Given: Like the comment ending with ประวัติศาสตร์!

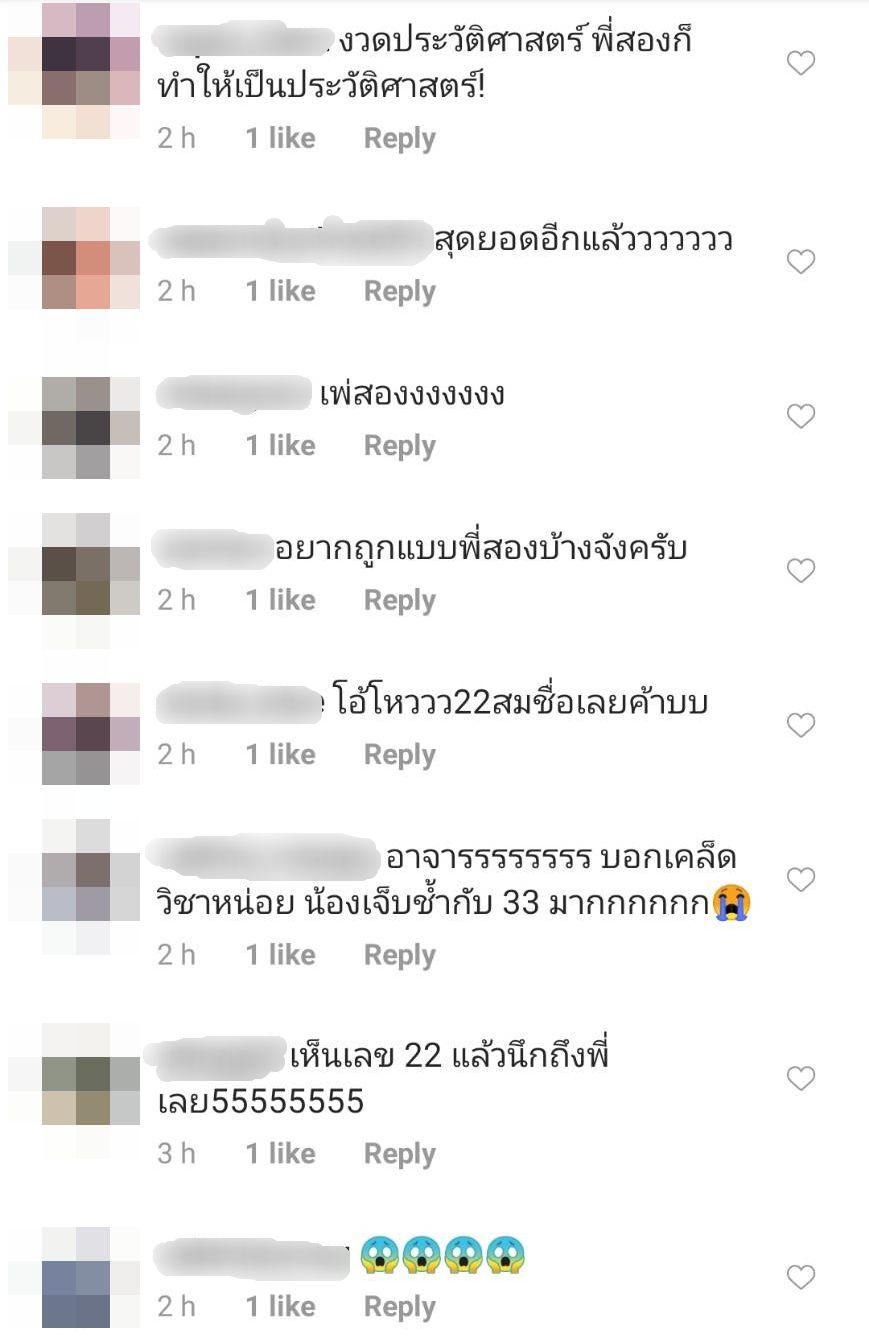Looking at the screenshot, I should [801, 63].
